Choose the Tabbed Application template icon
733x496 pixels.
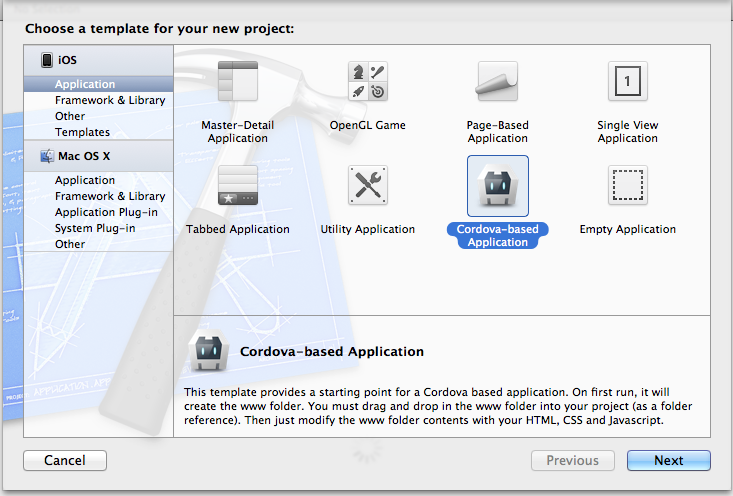tap(238, 185)
